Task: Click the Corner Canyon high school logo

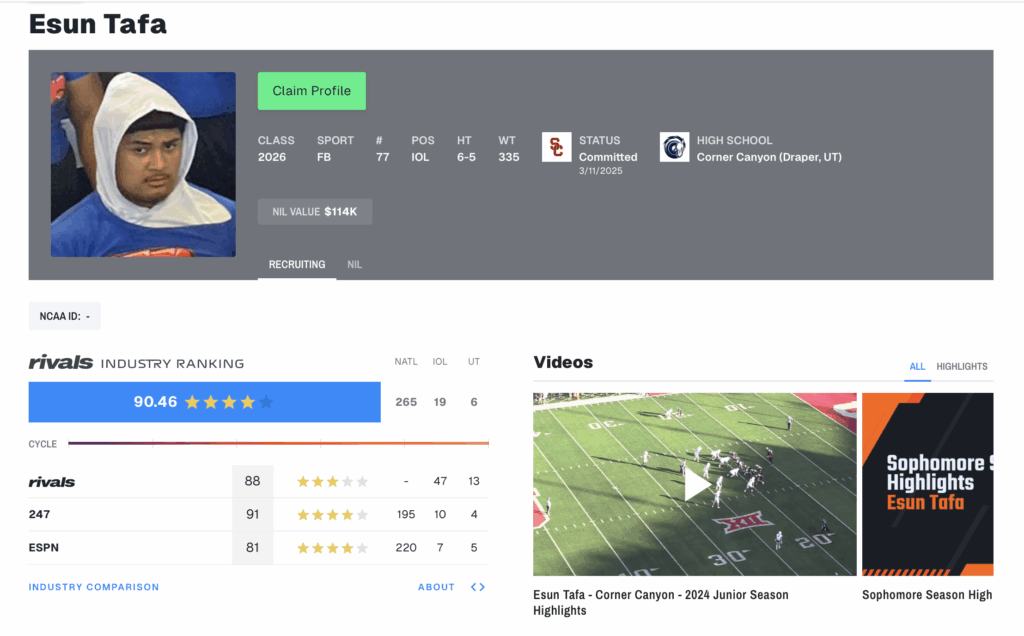Action: 674,147
